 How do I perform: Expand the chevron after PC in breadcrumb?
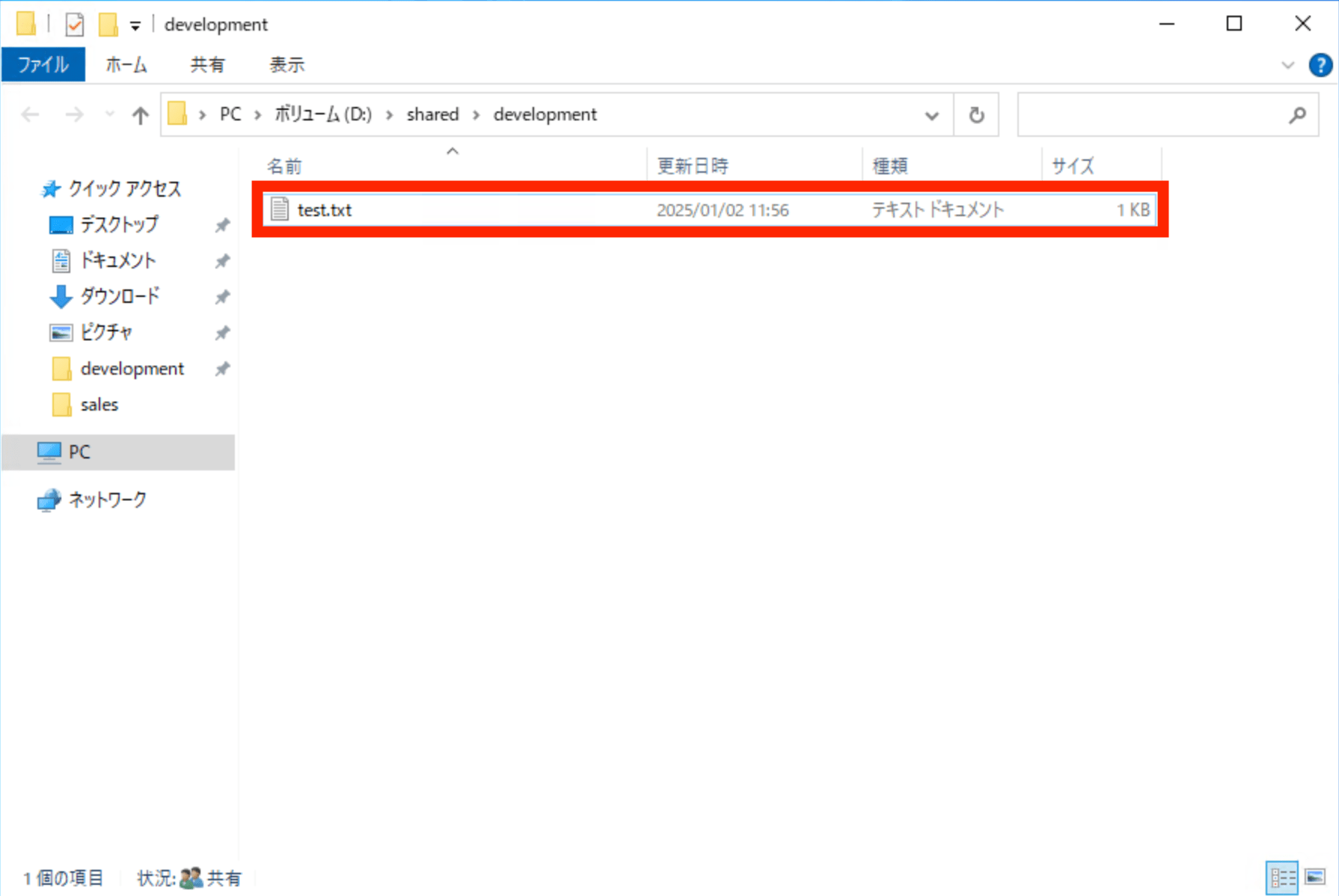click(257, 115)
